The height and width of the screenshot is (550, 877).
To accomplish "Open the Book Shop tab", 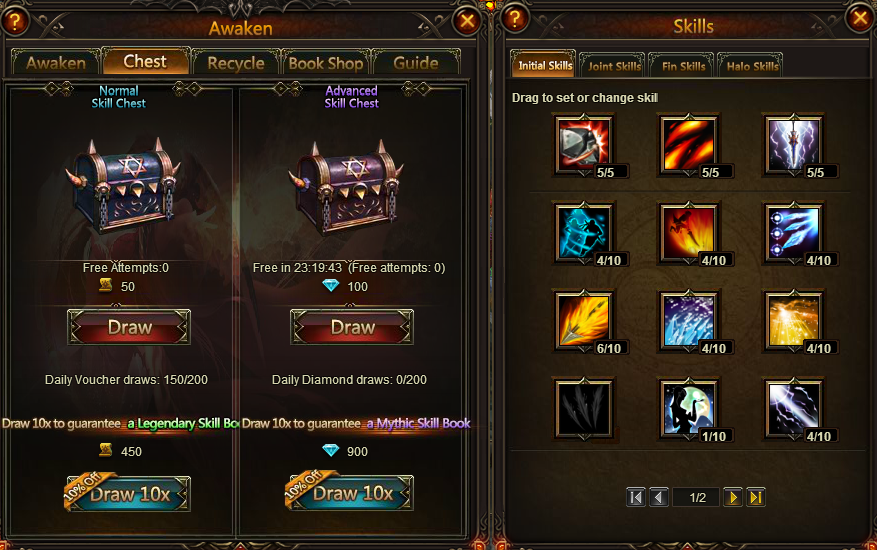I will coord(326,63).
